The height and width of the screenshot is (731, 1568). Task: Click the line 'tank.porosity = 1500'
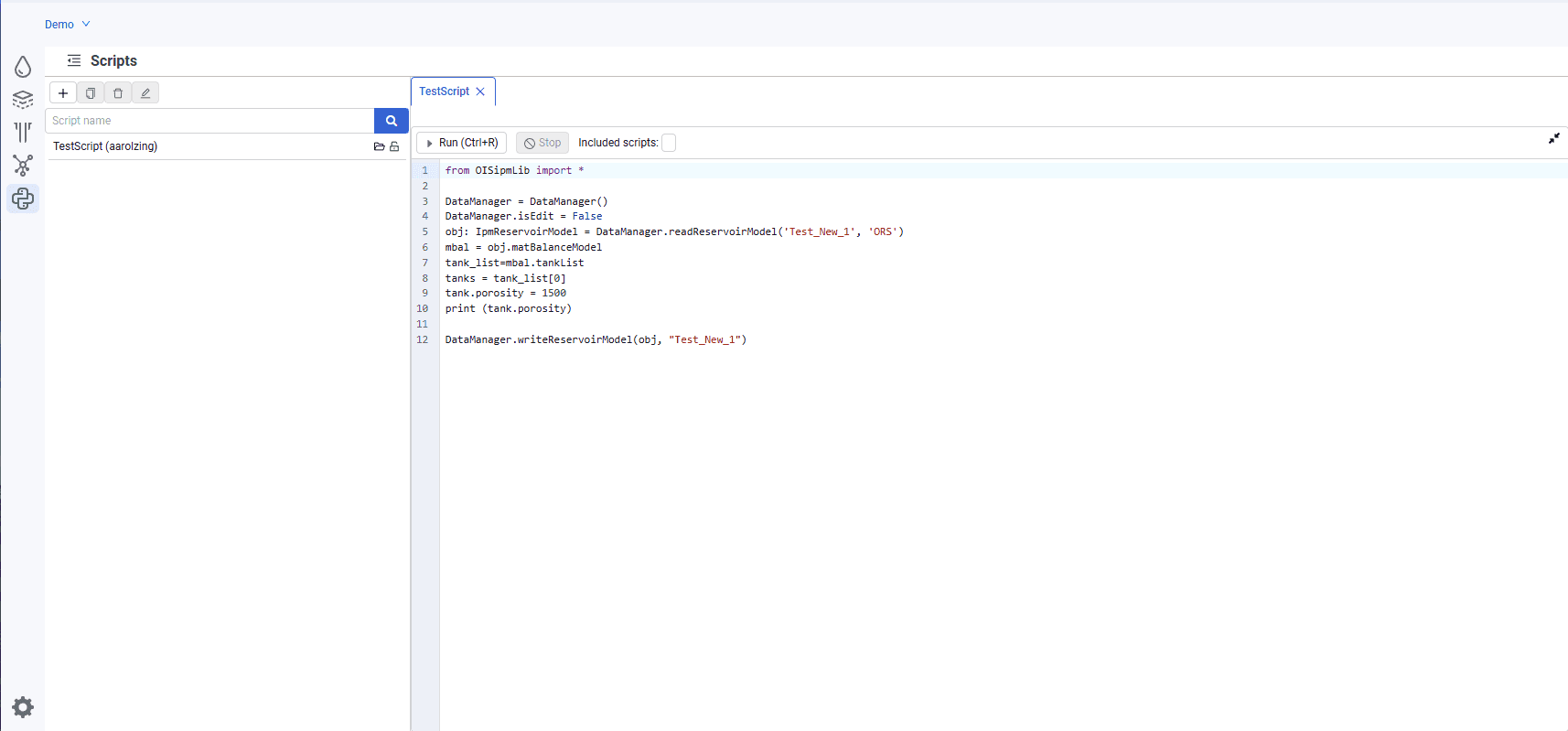(505, 294)
